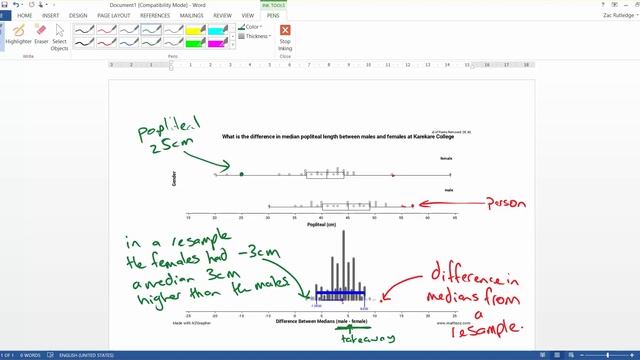This screenshot has width=640, height=360.
Task: Adjust the zoom slider handle
Action: point(608,356)
